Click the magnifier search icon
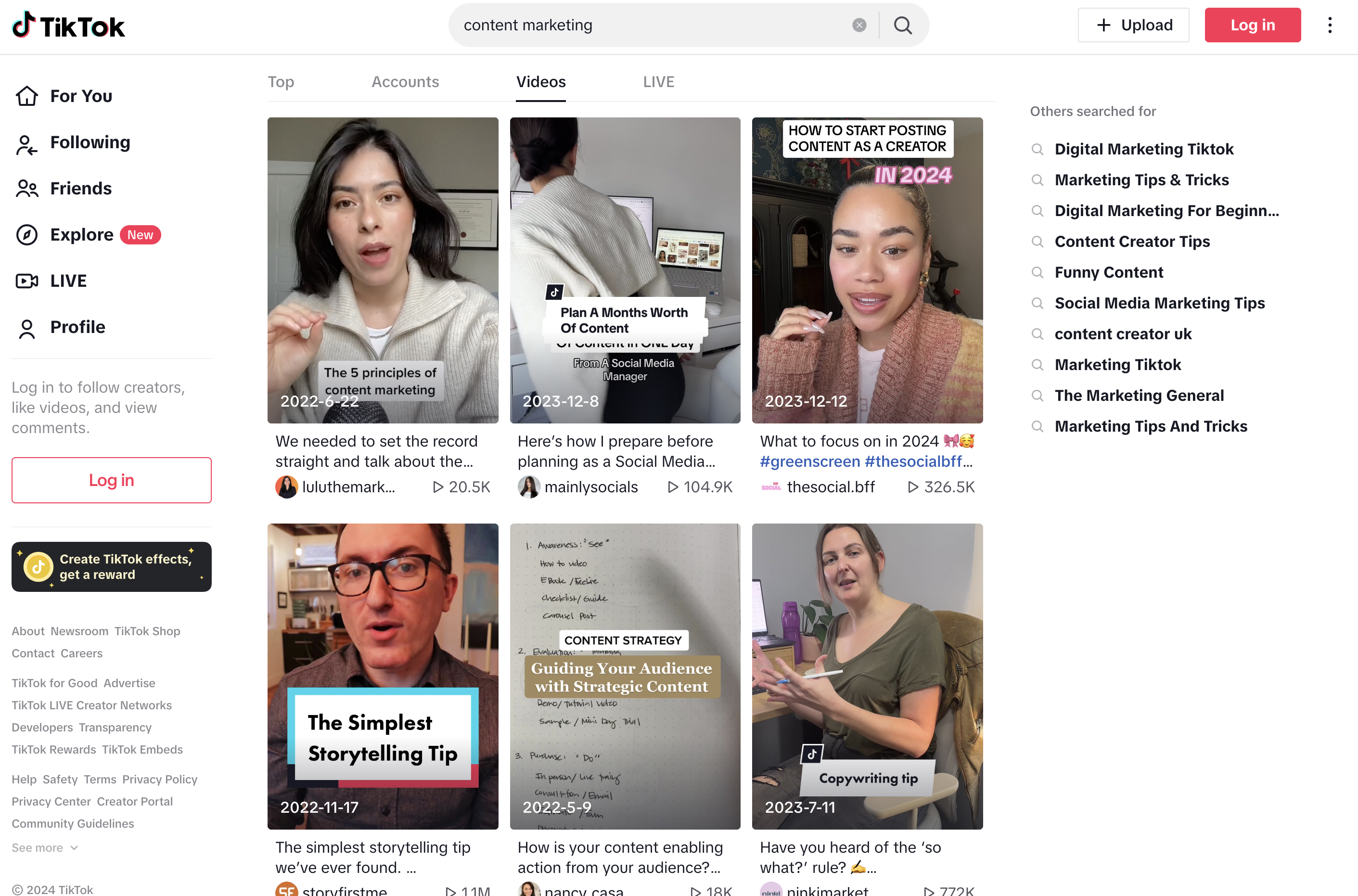1358x896 pixels. click(903, 25)
